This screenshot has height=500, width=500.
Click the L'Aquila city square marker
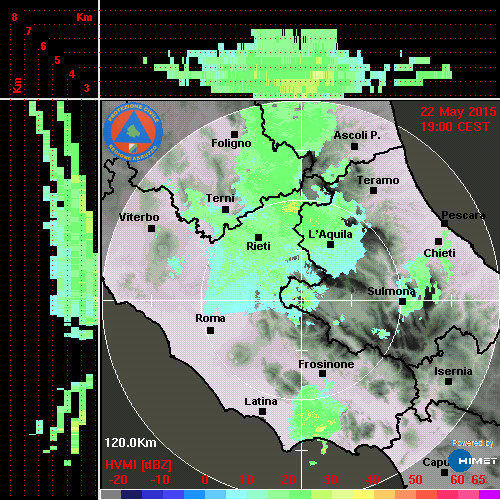[x=330, y=245]
